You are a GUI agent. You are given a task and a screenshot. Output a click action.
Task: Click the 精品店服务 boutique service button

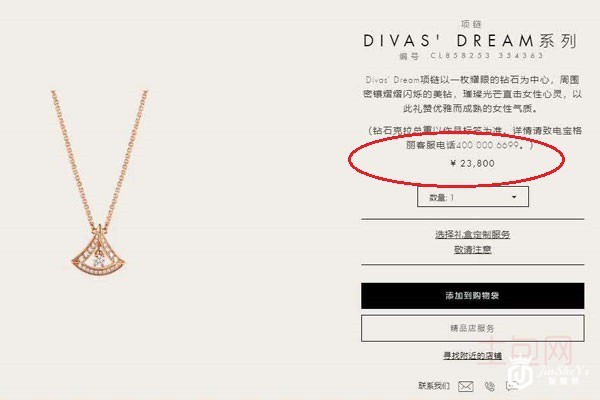coord(473,328)
